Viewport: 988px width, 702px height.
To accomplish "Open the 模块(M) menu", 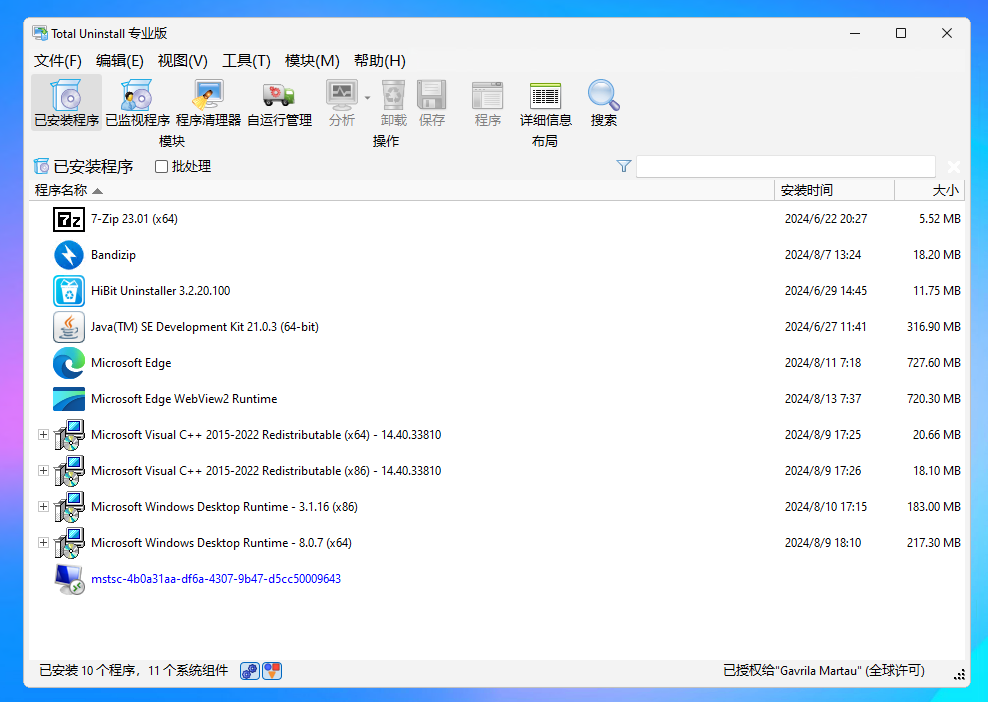I will 312,60.
